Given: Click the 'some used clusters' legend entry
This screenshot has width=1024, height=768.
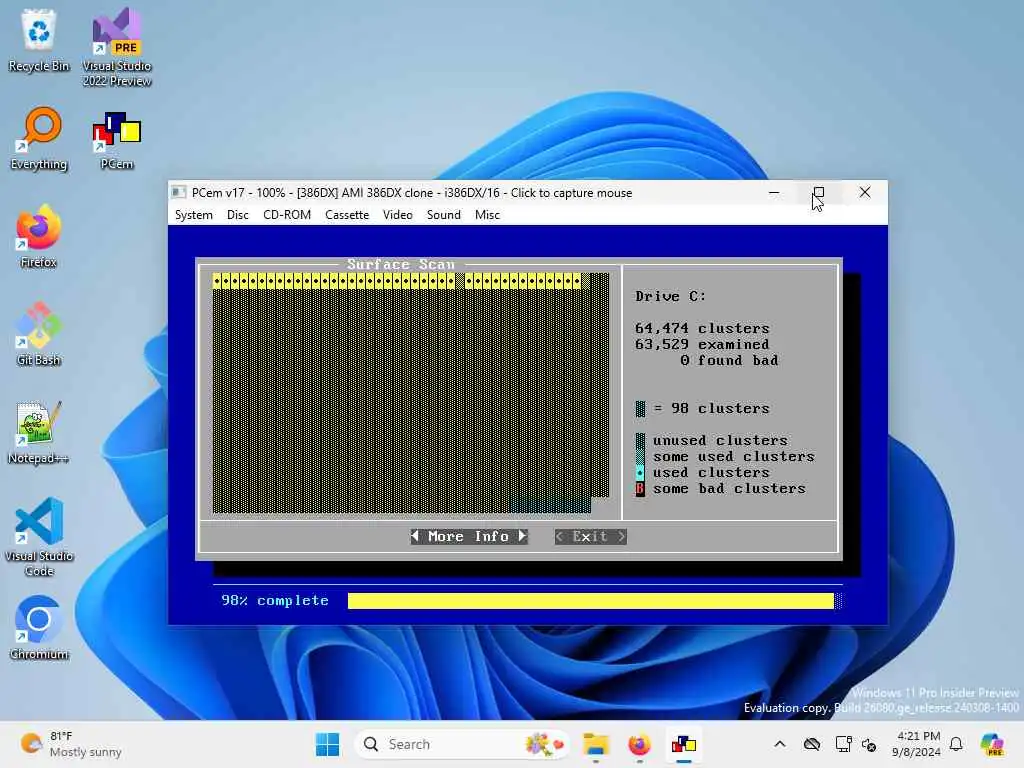Looking at the screenshot, I should [x=725, y=456].
